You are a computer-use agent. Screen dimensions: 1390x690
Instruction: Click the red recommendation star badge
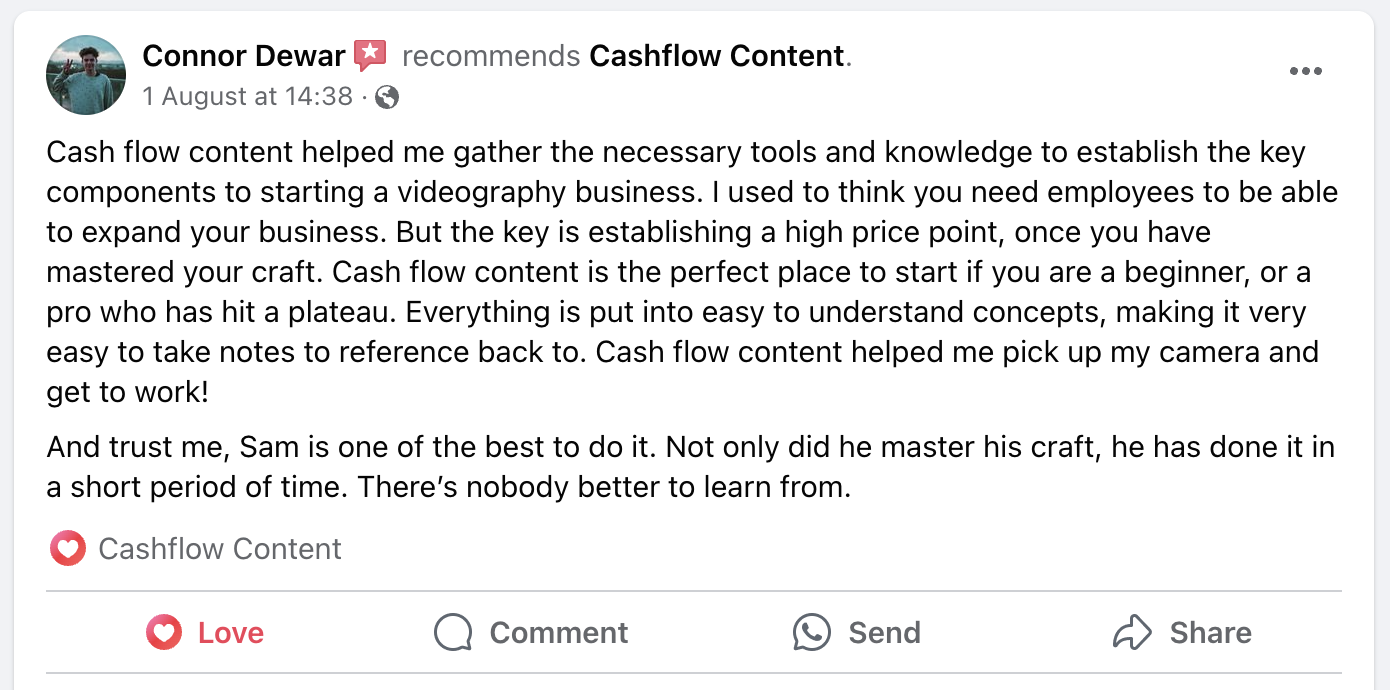(370, 56)
